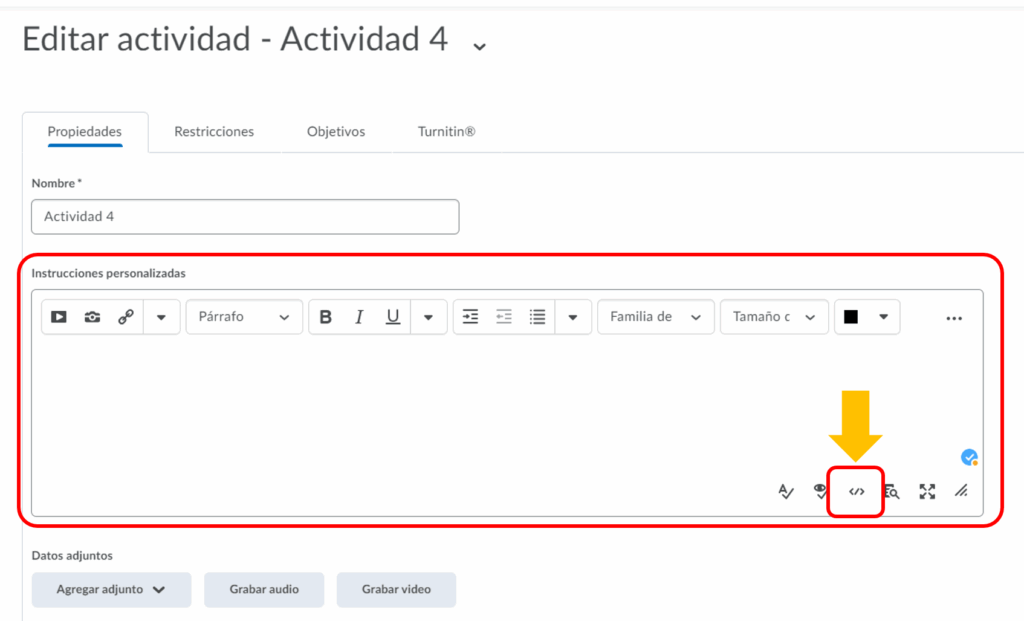1024x621 pixels.
Task: Toggle bold formatting
Action: click(326, 317)
